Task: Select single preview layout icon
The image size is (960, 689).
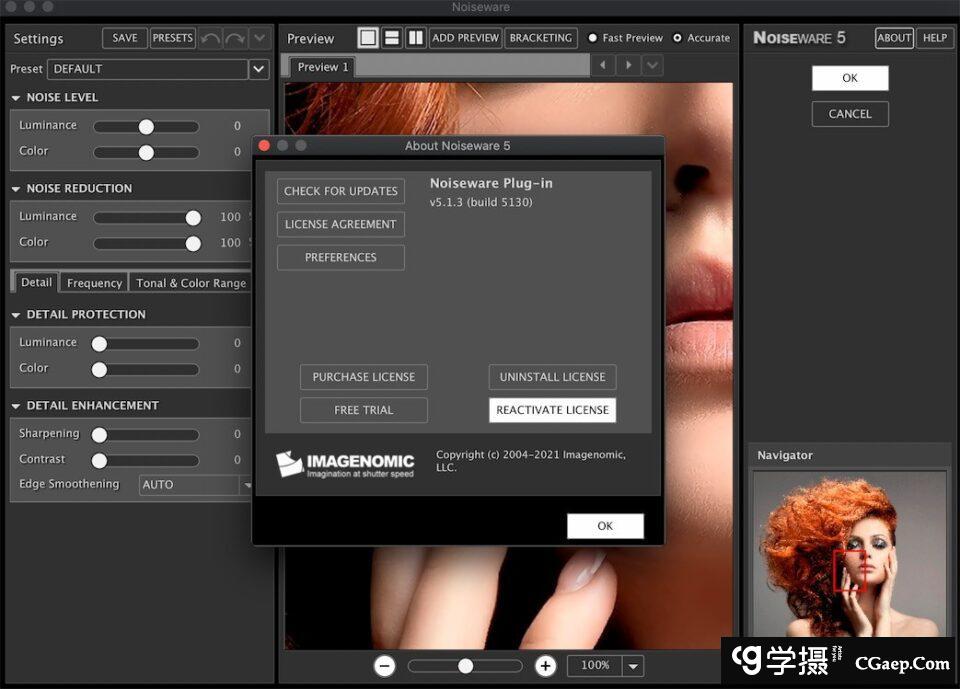Action: pos(368,38)
